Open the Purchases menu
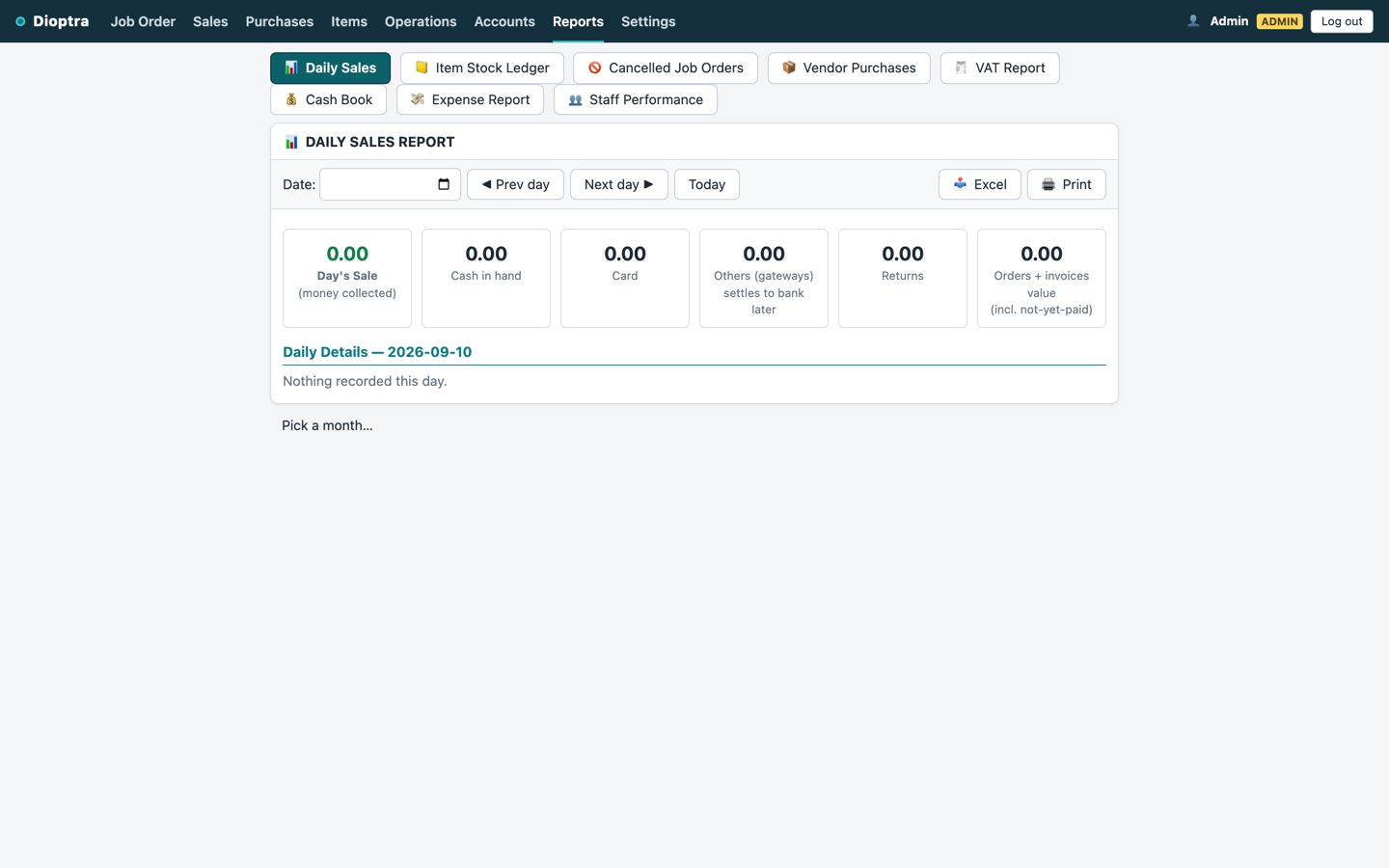Viewport: 1389px width, 868px height. point(279,21)
